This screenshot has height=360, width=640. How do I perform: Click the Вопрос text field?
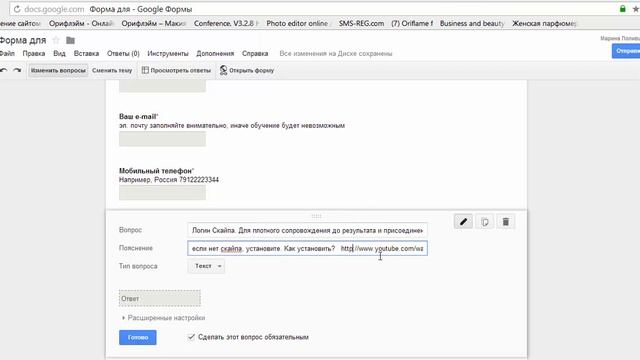tap(307, 230)
